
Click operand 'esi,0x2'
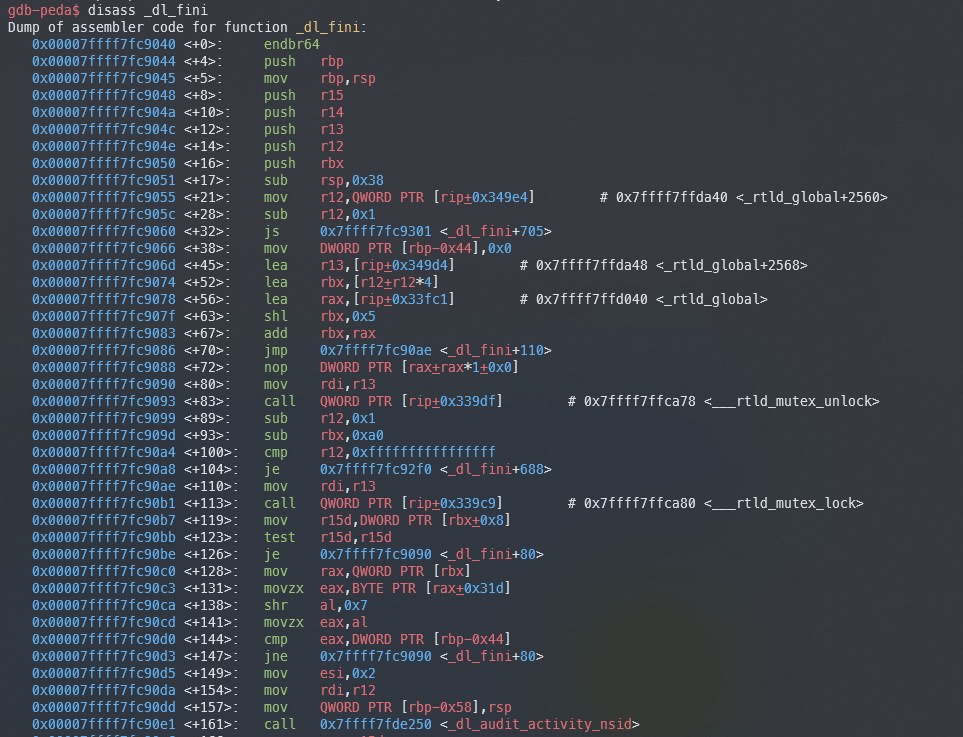pyautogui.click(x=348, y=673)
